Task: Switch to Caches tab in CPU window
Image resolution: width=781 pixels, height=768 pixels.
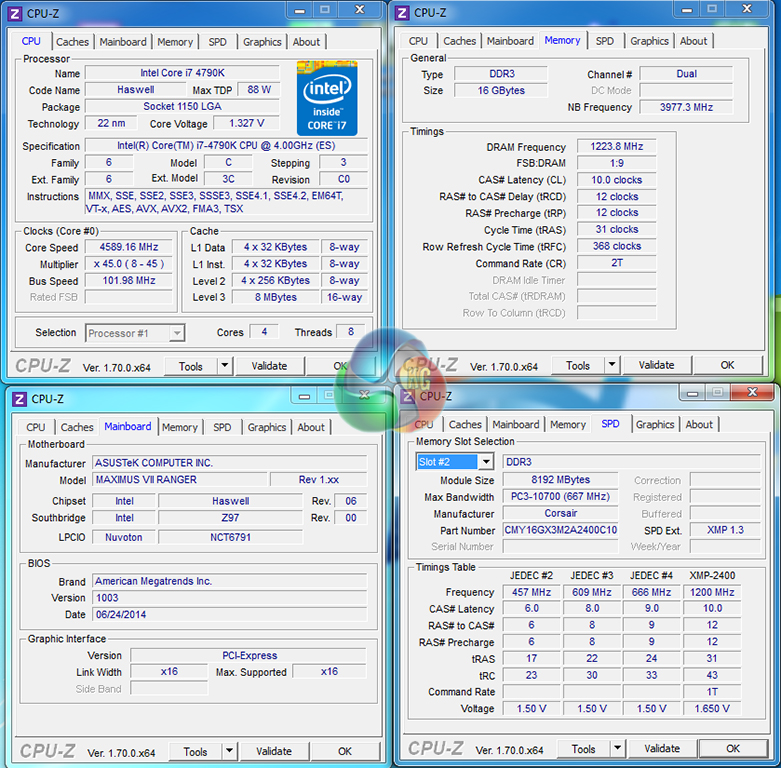Action: [72, 42]
